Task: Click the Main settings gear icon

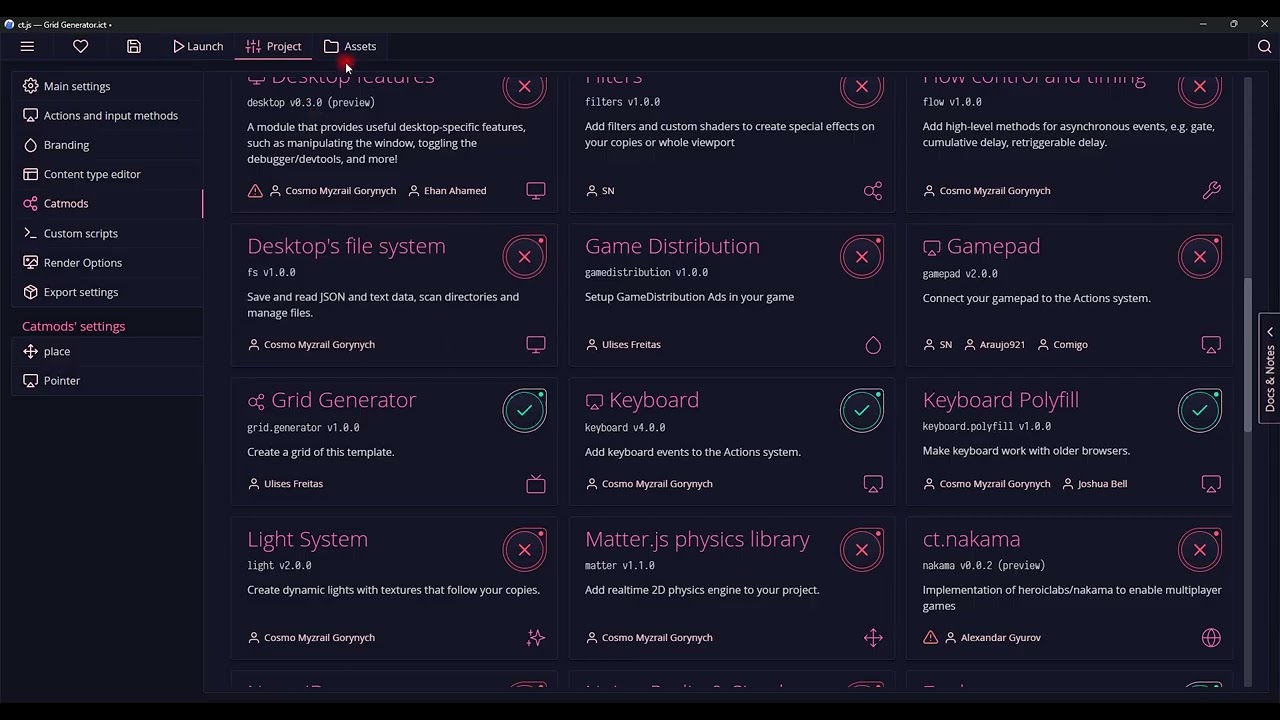Action: 30,86
